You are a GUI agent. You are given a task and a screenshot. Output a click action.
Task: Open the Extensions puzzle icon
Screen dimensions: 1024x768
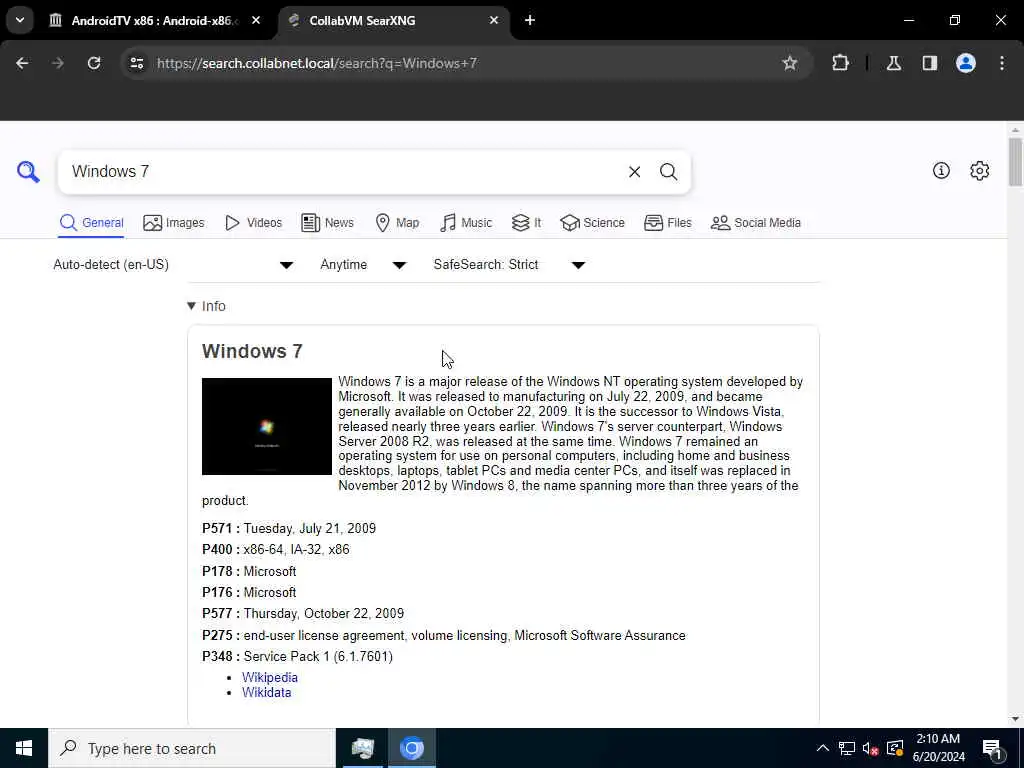click(840, 63)
